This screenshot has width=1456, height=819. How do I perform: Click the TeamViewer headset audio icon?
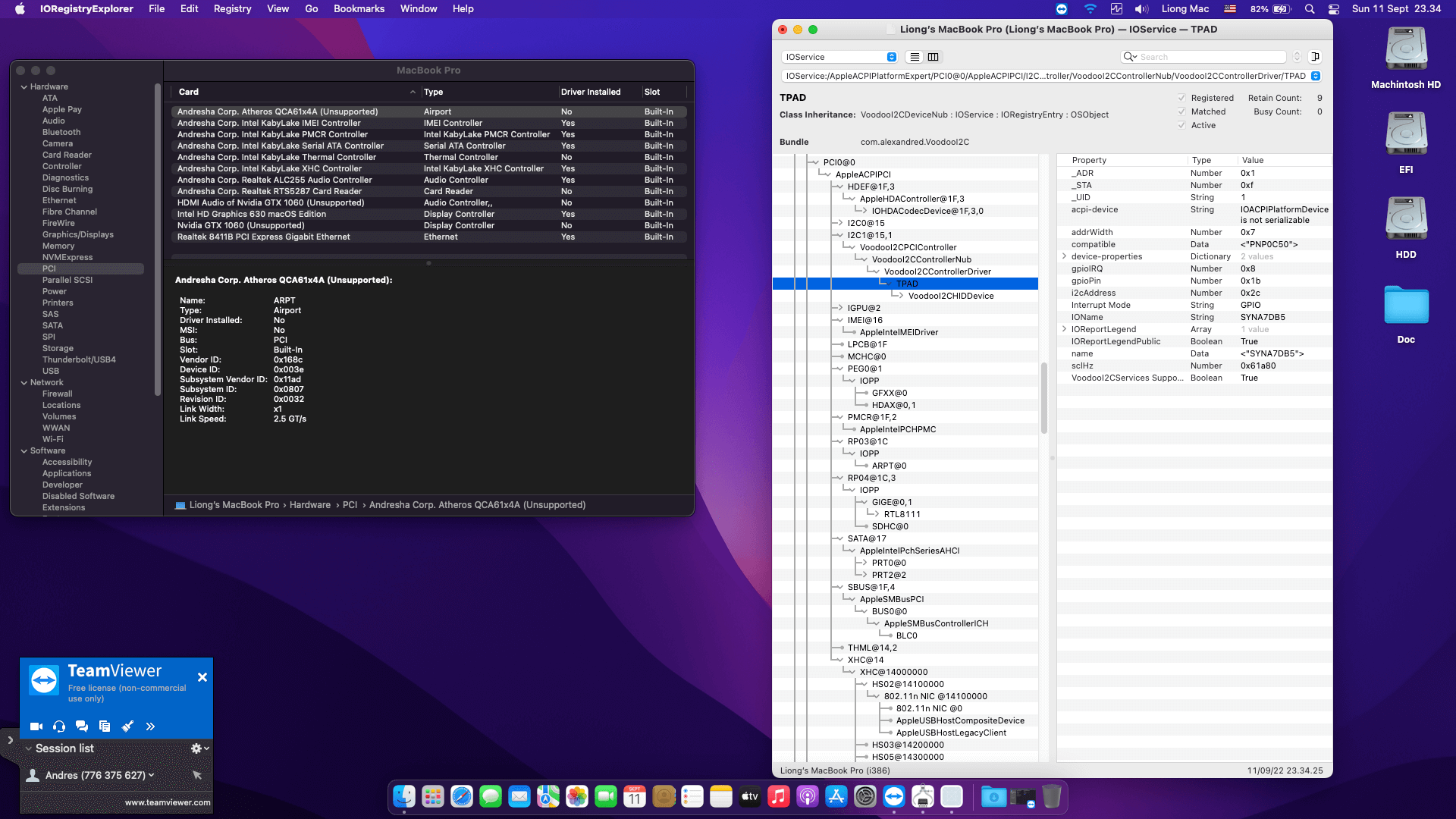pyautogui.click(x=59, y=726)
